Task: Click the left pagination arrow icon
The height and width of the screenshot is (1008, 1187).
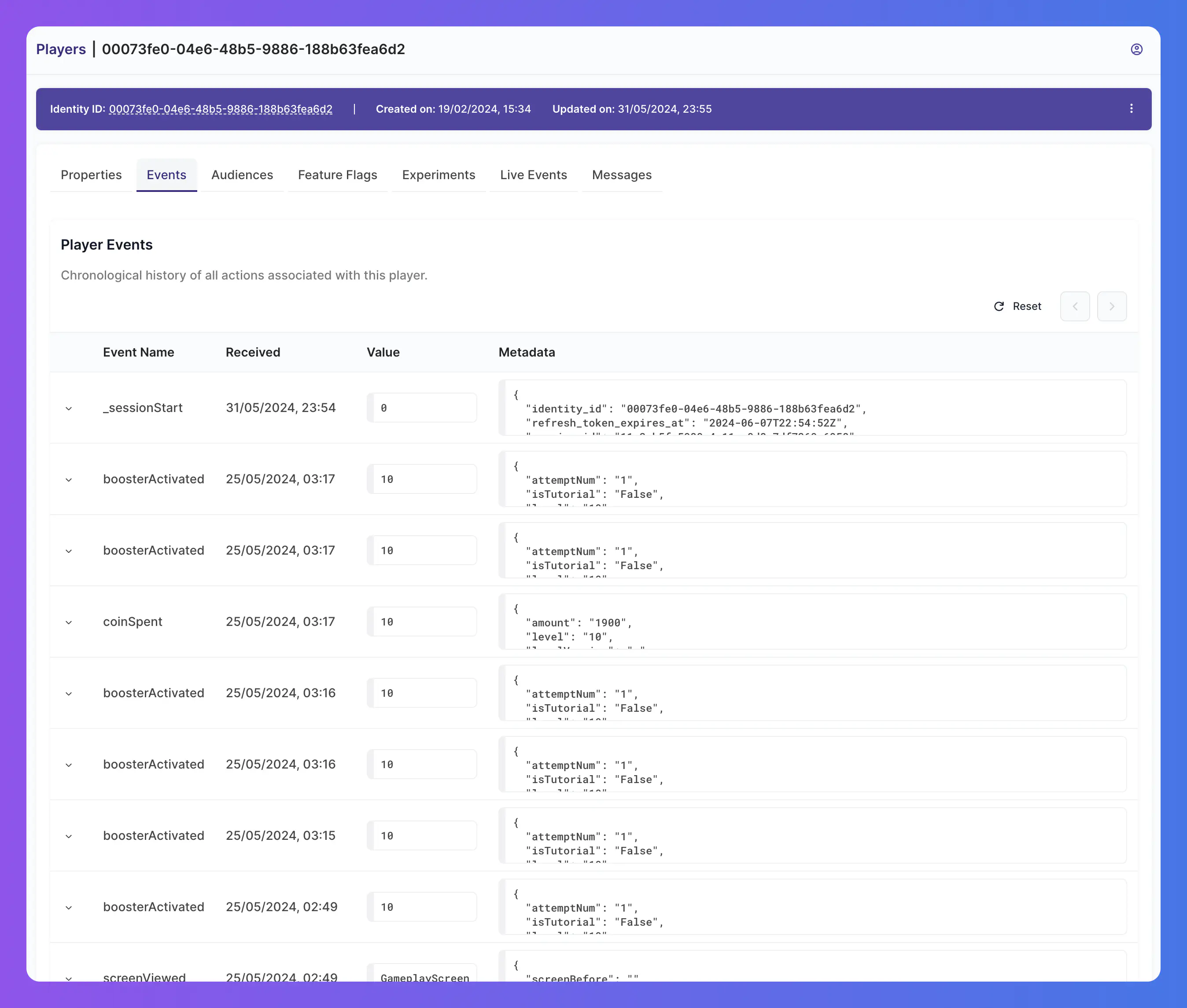Action: 1075,307
